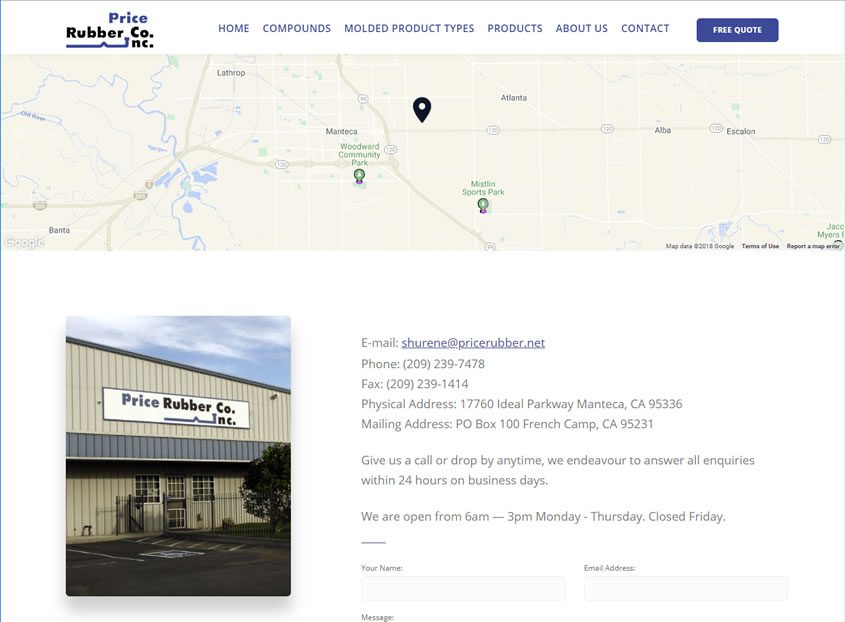
Task: Open the Compounds menu item
Action: click(296, 29)
